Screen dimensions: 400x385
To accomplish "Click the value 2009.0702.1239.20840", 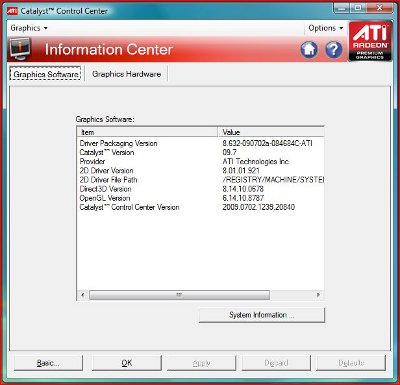I will (258, 207).
